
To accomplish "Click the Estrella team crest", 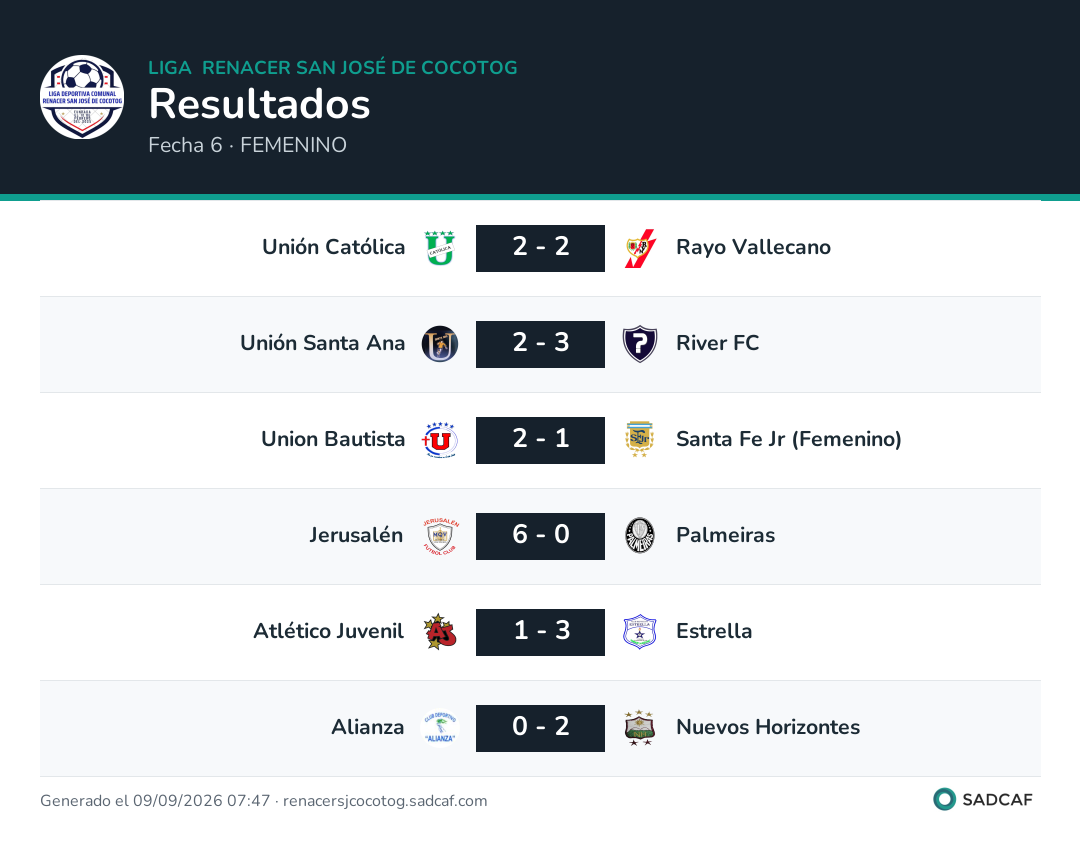I will point(640,632).
